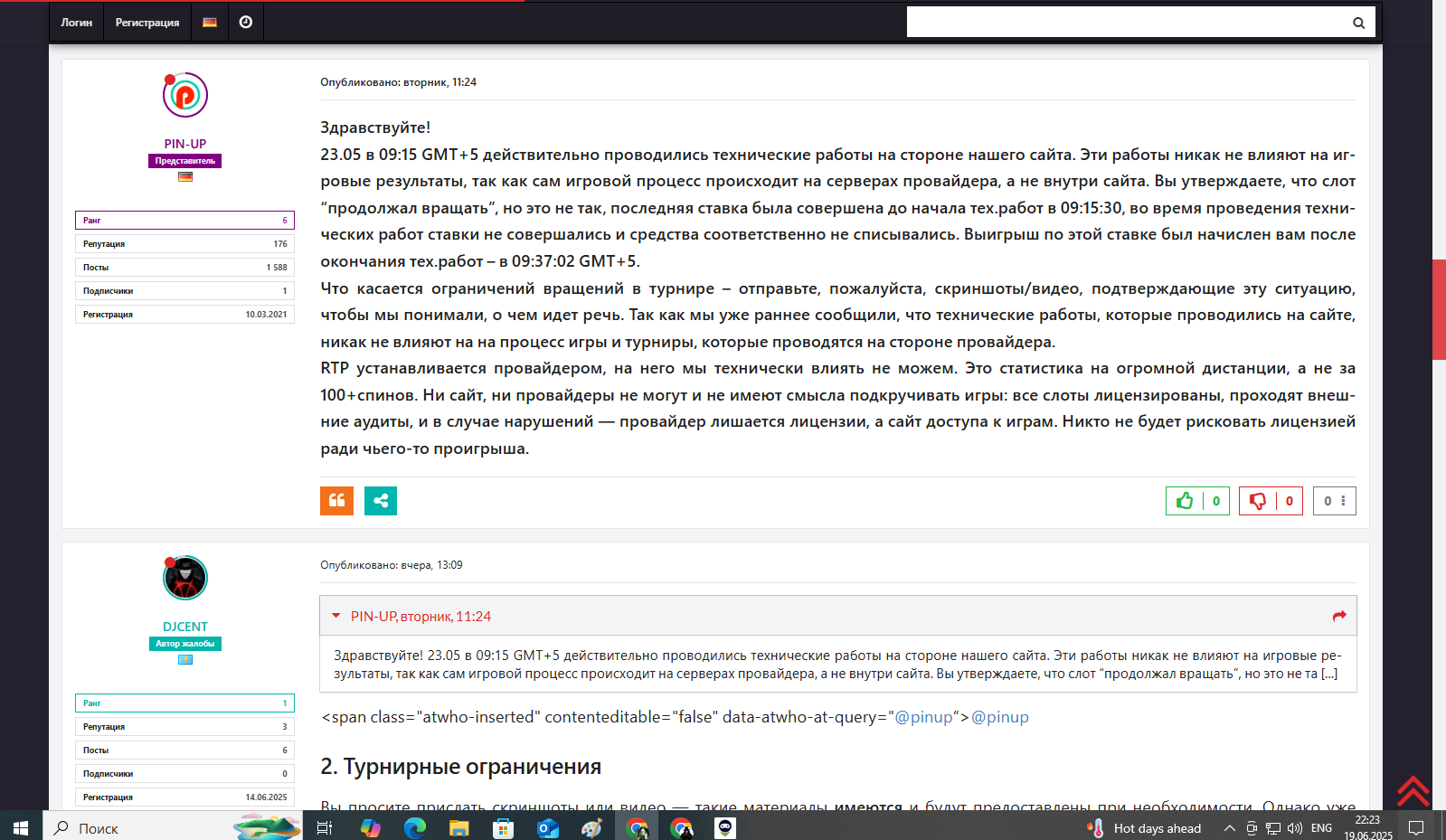Open the DJCENT username profile link
This screenshot has width=1446, height=840.
(185, 627)
